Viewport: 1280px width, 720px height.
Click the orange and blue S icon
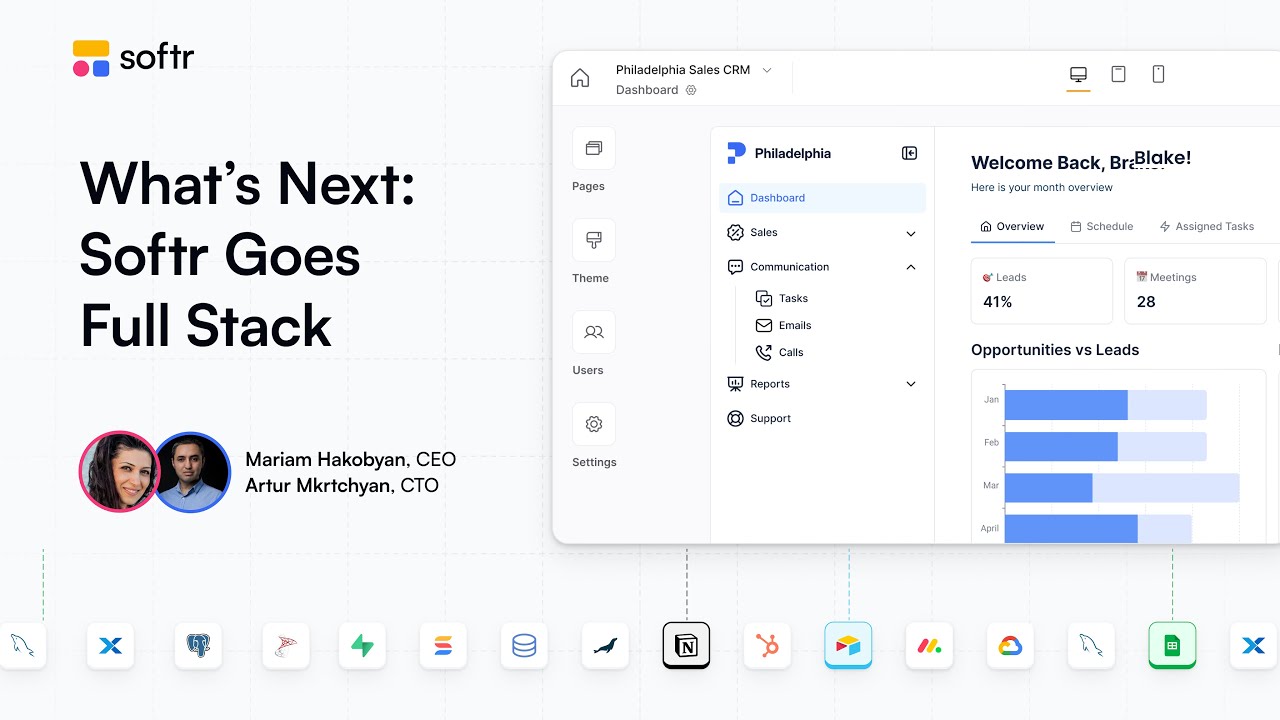click(x=443, y=646)
